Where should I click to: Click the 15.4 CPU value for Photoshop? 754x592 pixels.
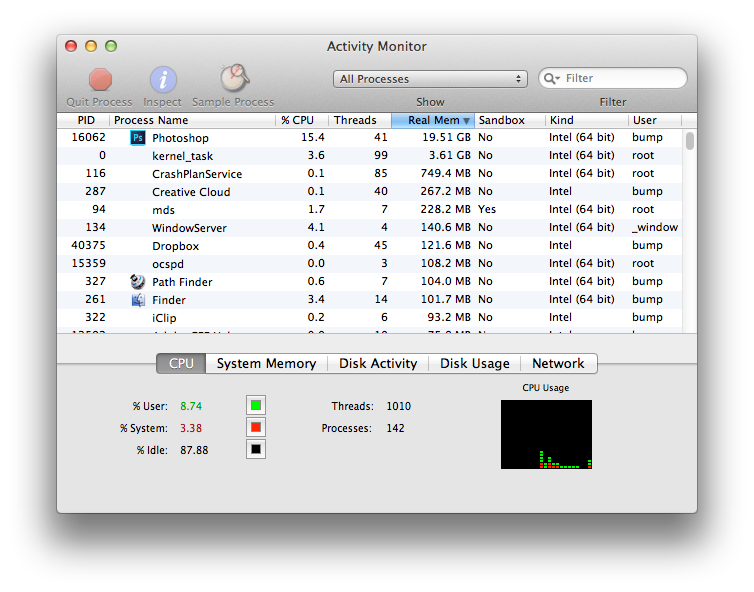[x=313, y=138]
